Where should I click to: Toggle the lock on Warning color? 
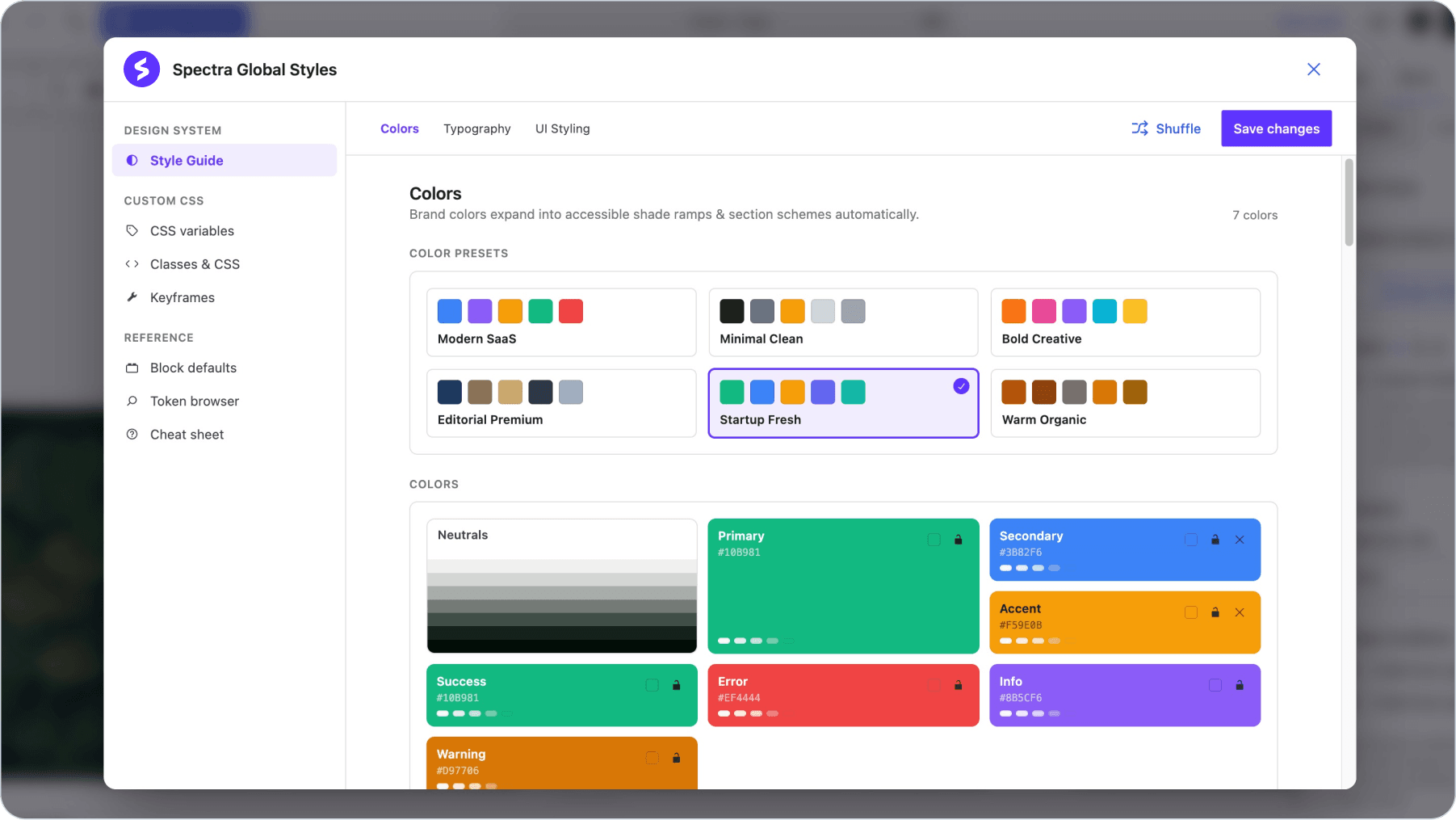click(x=677, y=758)
